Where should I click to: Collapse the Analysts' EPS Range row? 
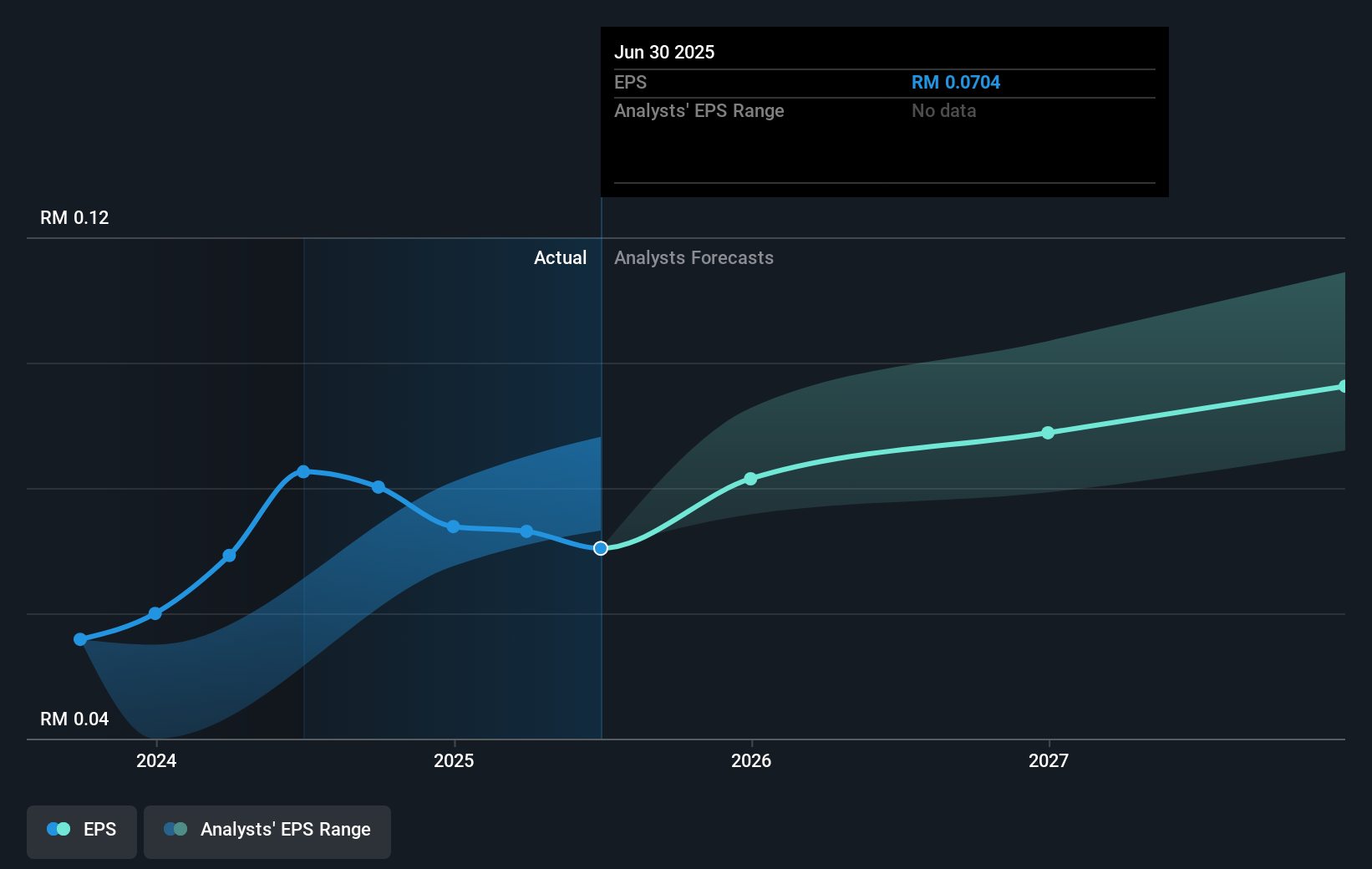click(x=699, y=110)
